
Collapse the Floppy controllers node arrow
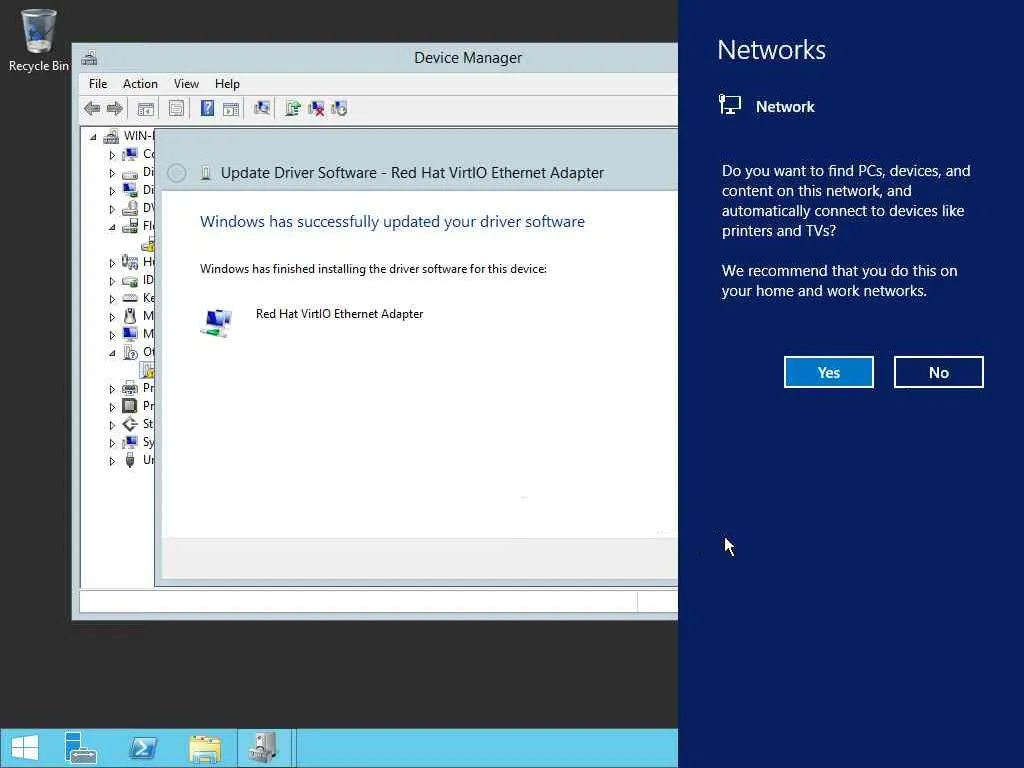click(112, 227)
